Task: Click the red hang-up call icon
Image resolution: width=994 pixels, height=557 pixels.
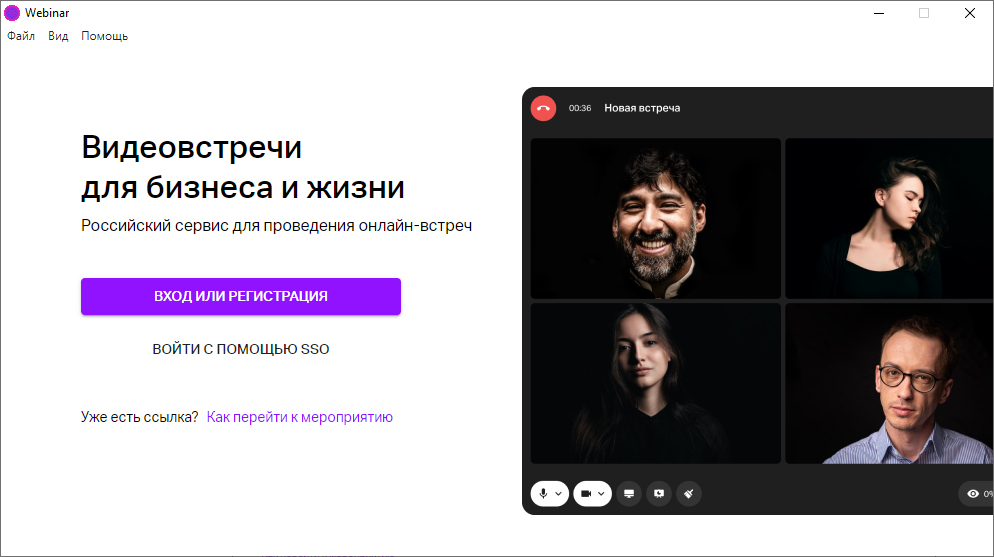Action: [x=543, y=108]
